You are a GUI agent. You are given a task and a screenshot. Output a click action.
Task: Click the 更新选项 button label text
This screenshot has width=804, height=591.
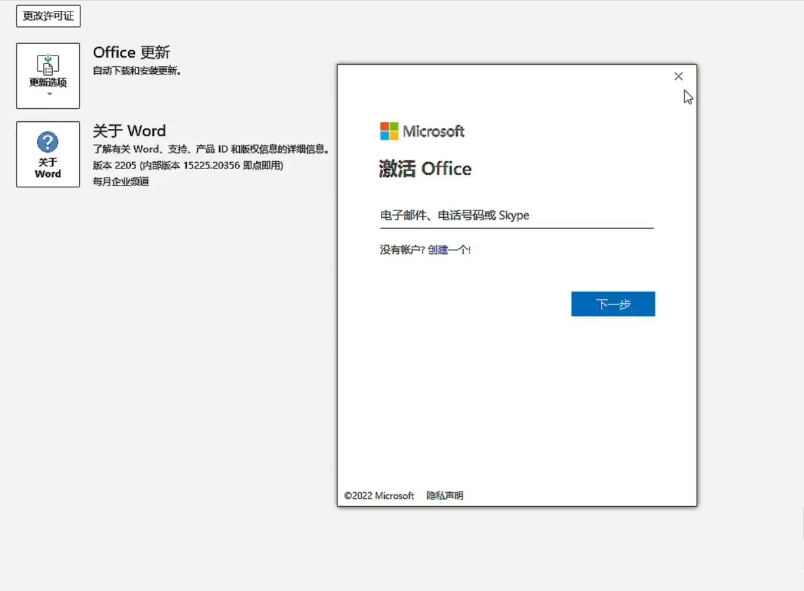click(x=48, y=83)
